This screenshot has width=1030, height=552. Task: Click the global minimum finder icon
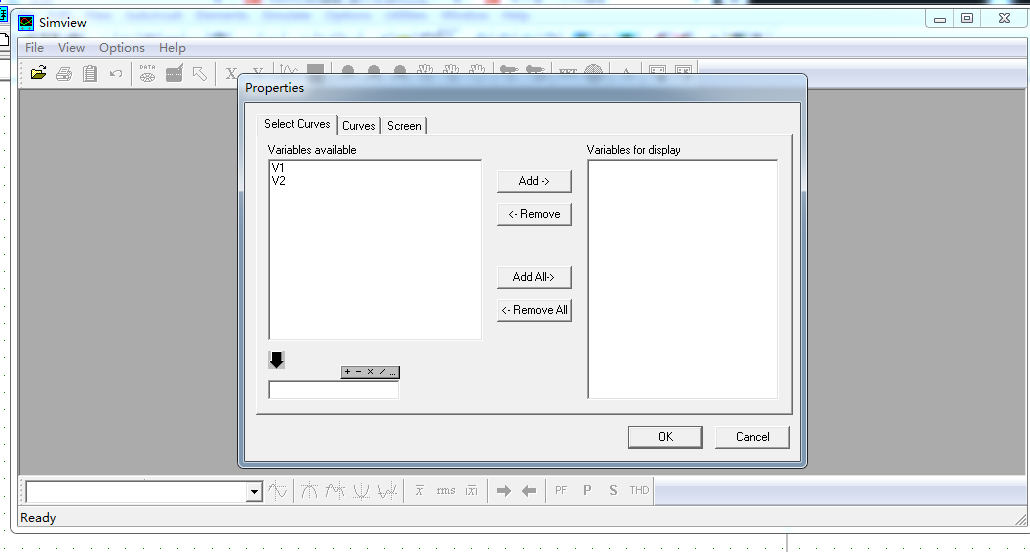[361, 490]
